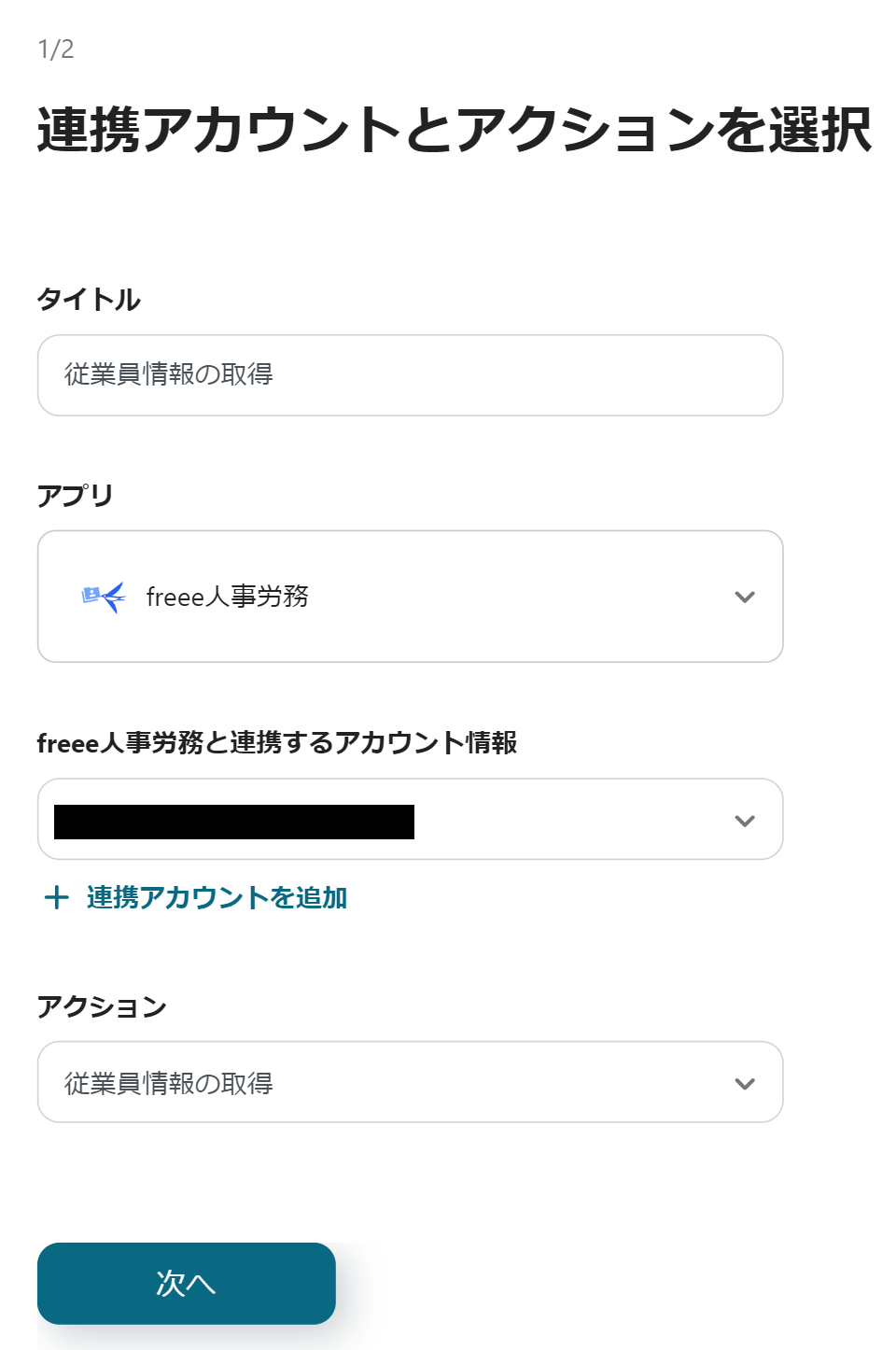The height and width of the screenshot is (1350, 896).
Task: Click the アプリ section label
Action: (76, 495)
